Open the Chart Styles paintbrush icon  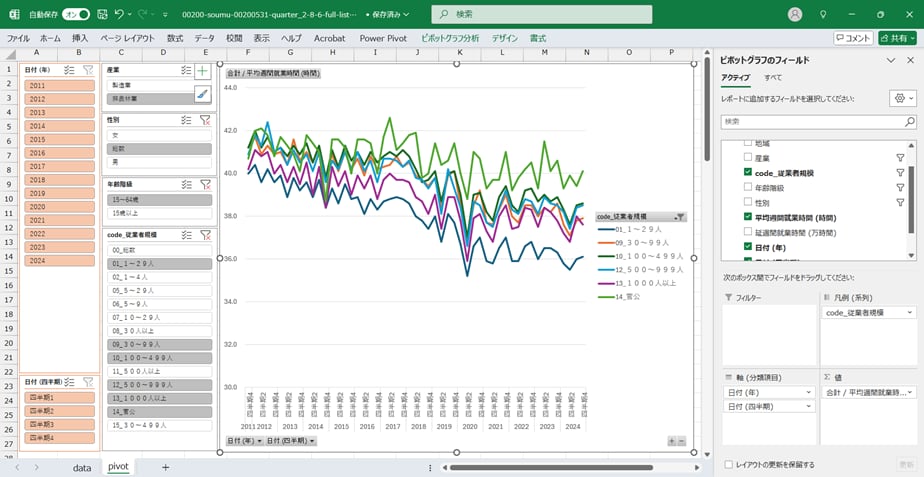point(202,94)
